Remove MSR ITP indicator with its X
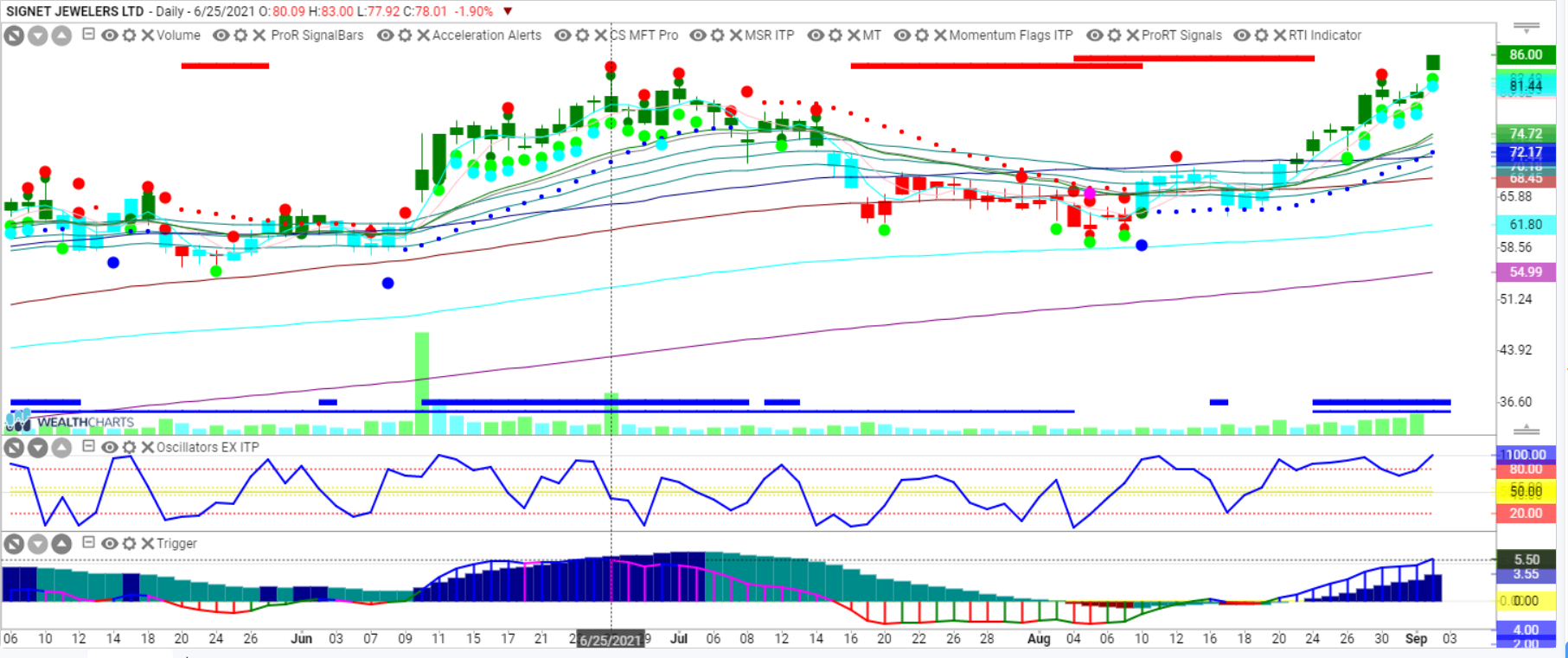Screen dimensions: 1568x658 (x=736, y=35)
